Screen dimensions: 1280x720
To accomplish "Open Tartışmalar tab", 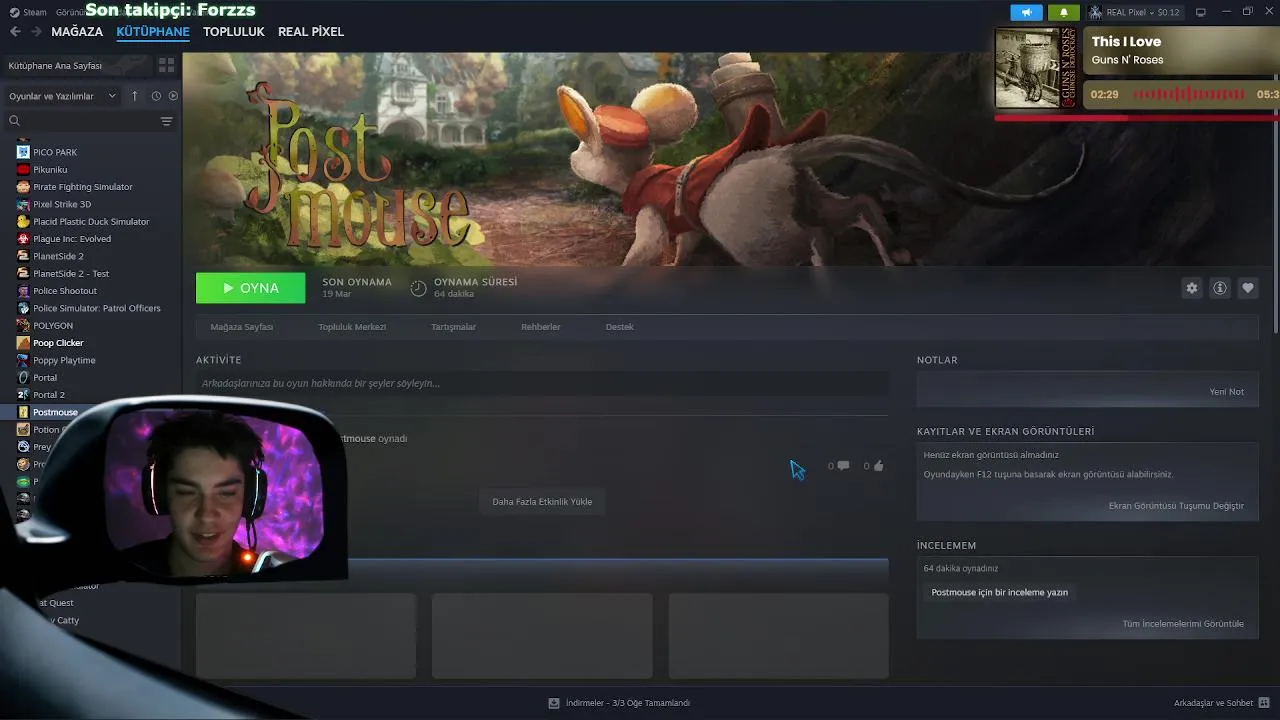I will [x=453, y=327].
